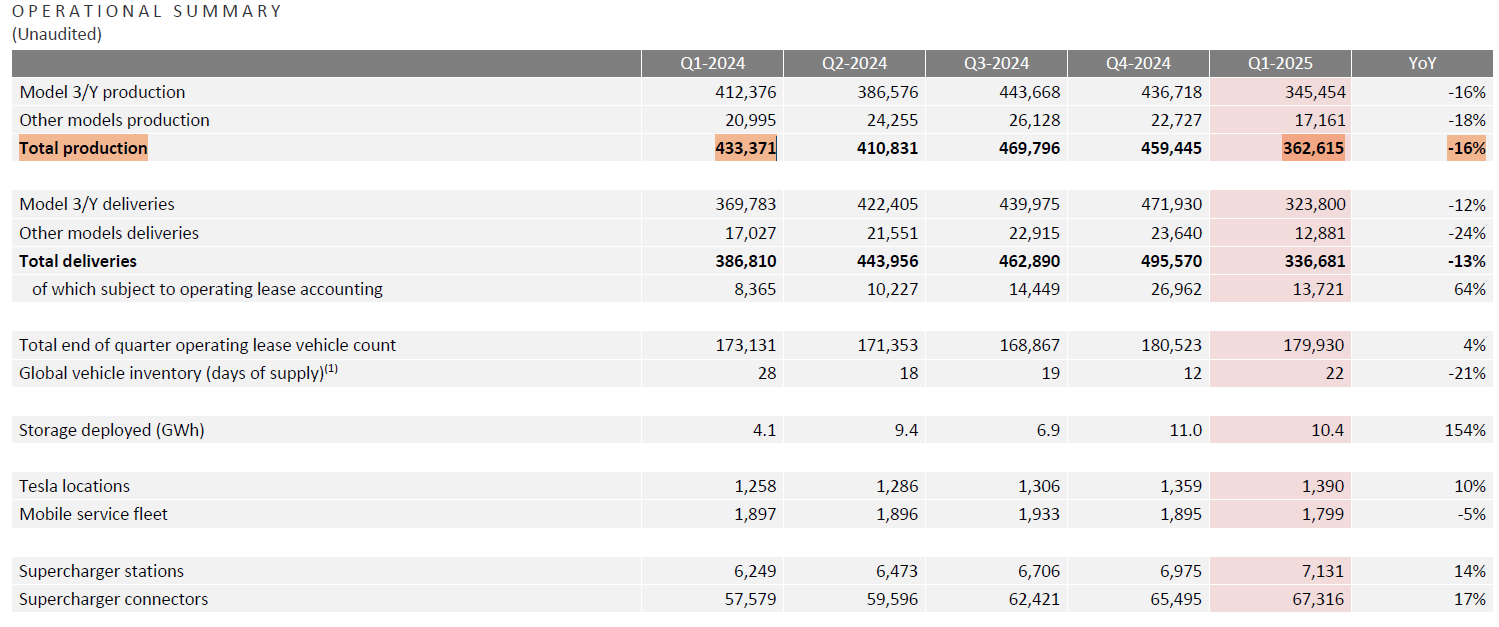Click the highlighted 362,615 cell
The height and width of the screenshot is (627, 1499).
[1314, 148]
